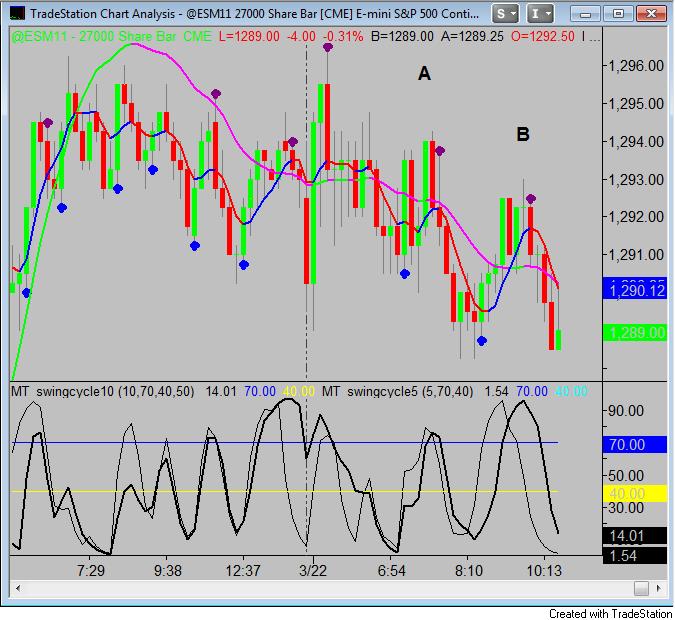This screenshot has height=620, width=675.
Task: Minimize the Chart Analysis window
Action: [x=585, y=14]
